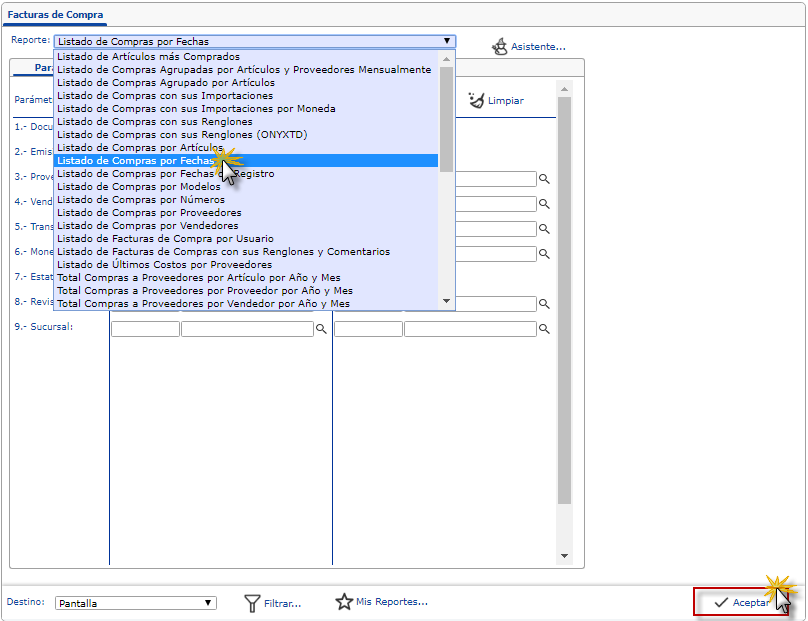Viewport: 808px width, 621px height.
Task: Open the Destino Pantalla dropdown
Action: tap(136, 603)
